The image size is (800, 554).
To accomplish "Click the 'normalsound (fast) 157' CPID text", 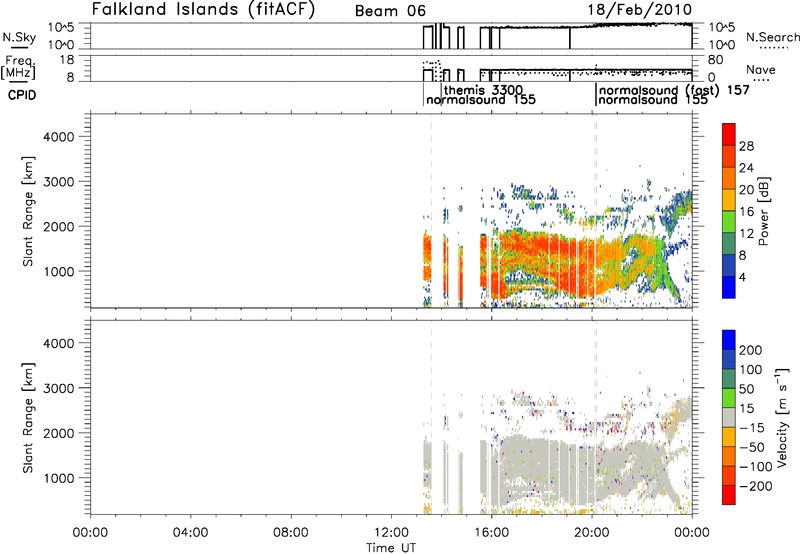I will click(x=674, y=90).
